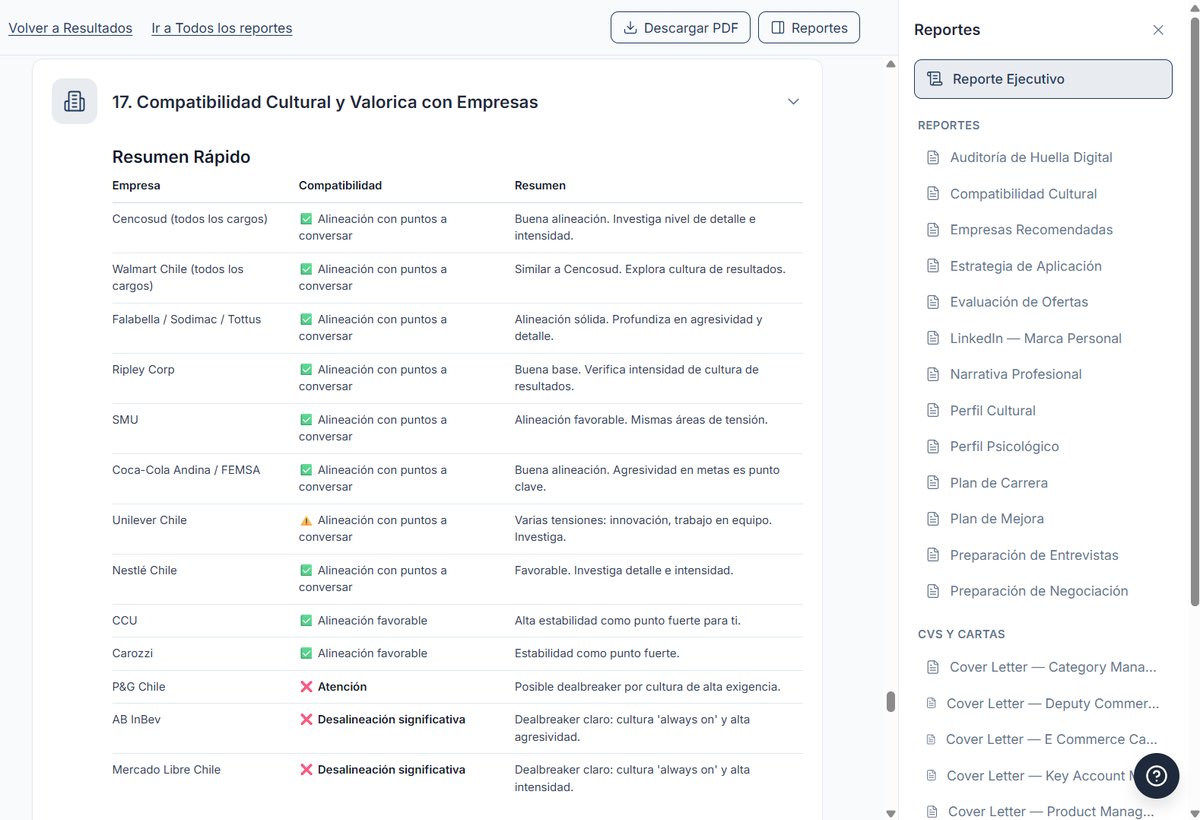1200x820 pixels.
Task: Click the building icon beside section 17
Action: tap(74, 101)
